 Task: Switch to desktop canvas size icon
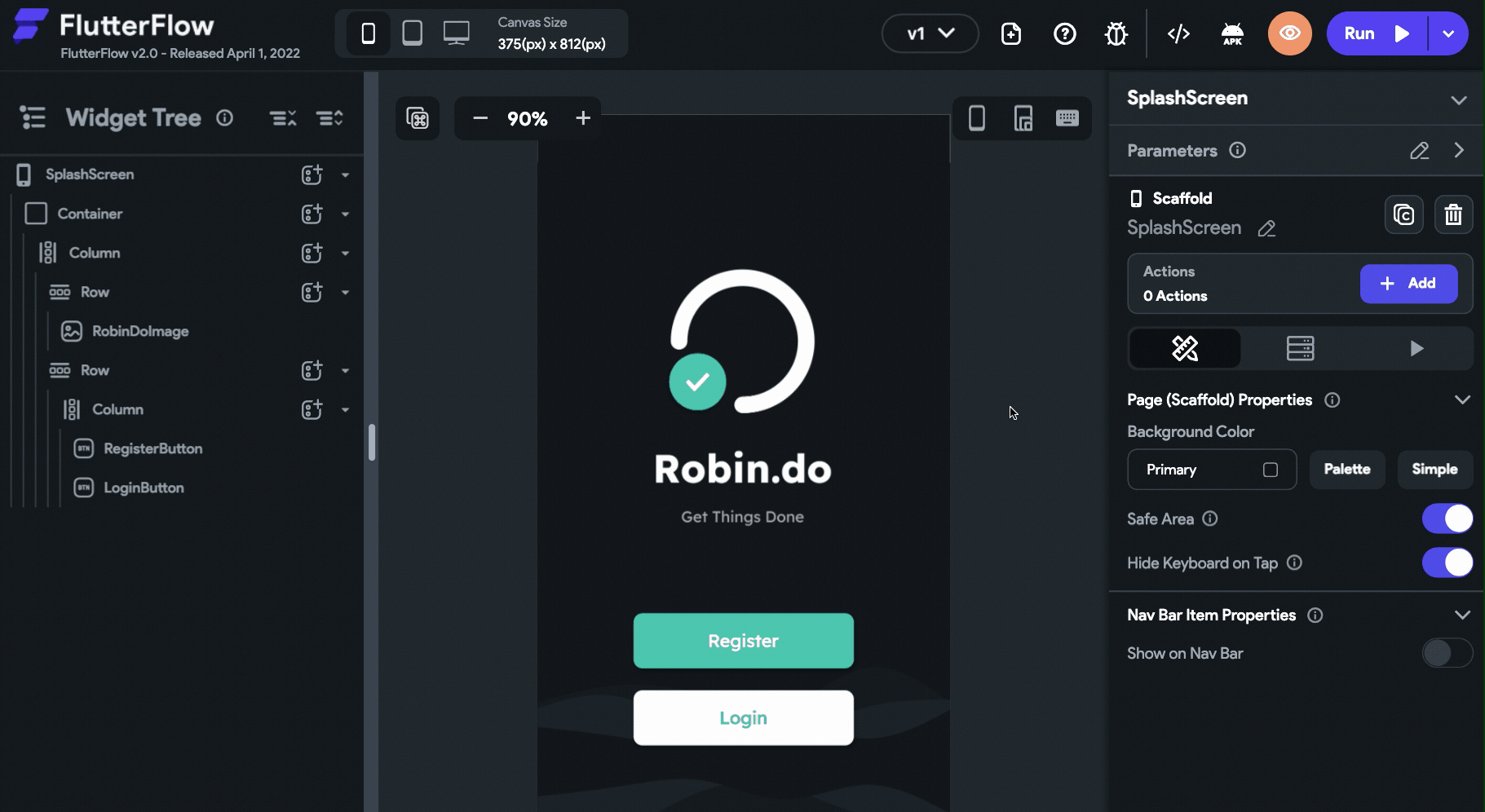click(456, 33)
